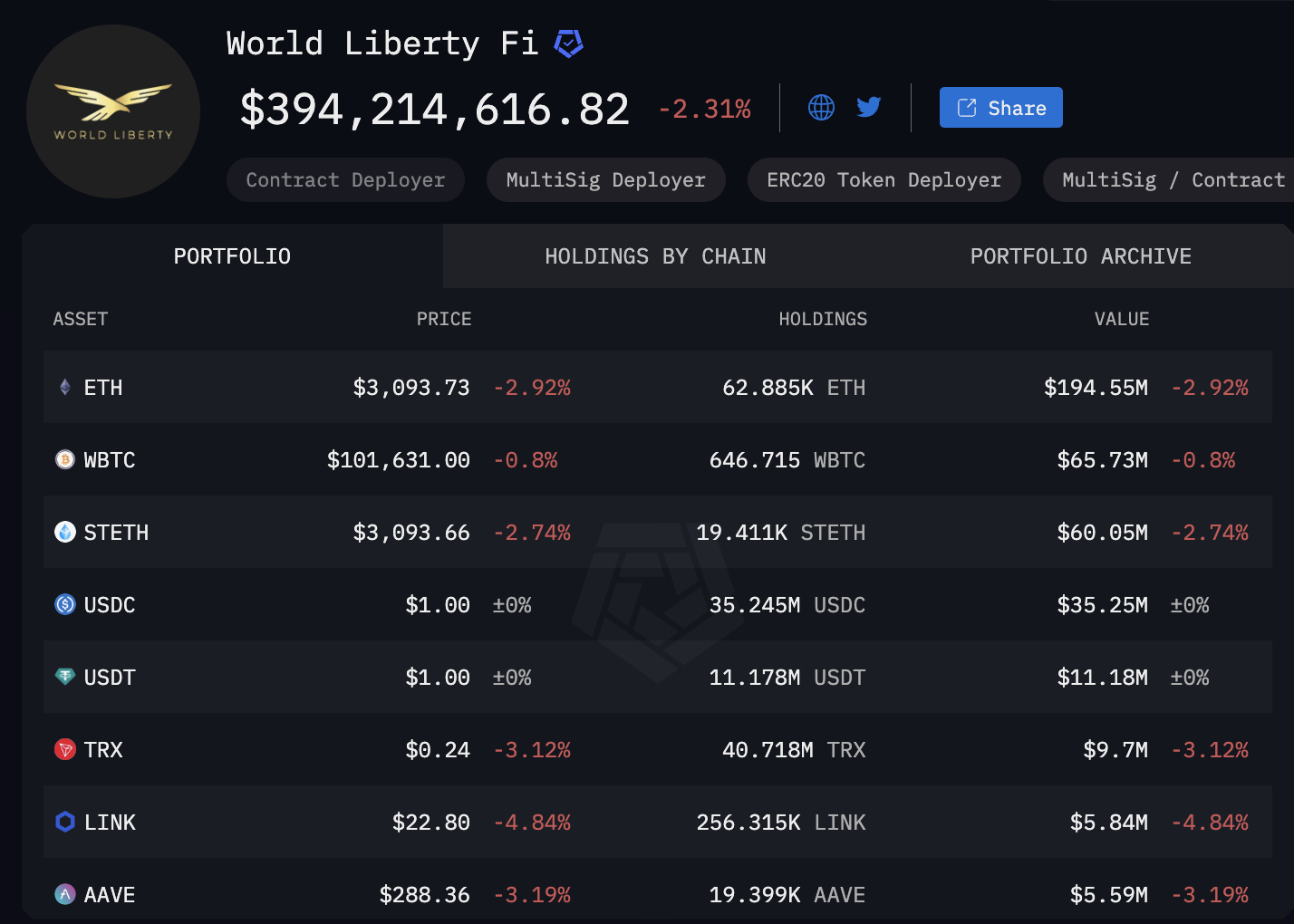Click the LINK token icon
This screenshot has height=924, width=1294.
pos(65,823)
